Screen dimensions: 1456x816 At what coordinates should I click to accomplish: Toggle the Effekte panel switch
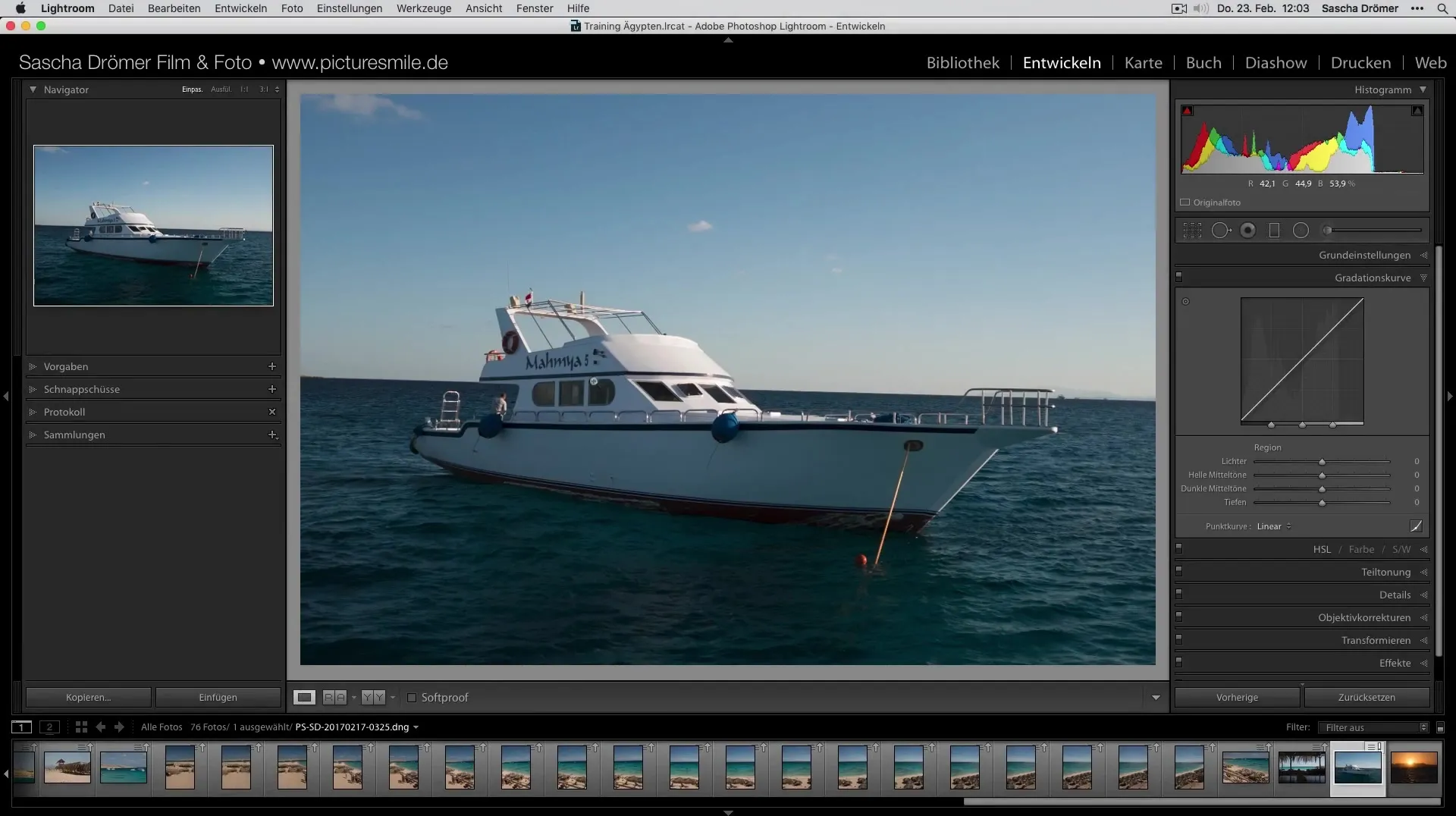point(1178,663)
